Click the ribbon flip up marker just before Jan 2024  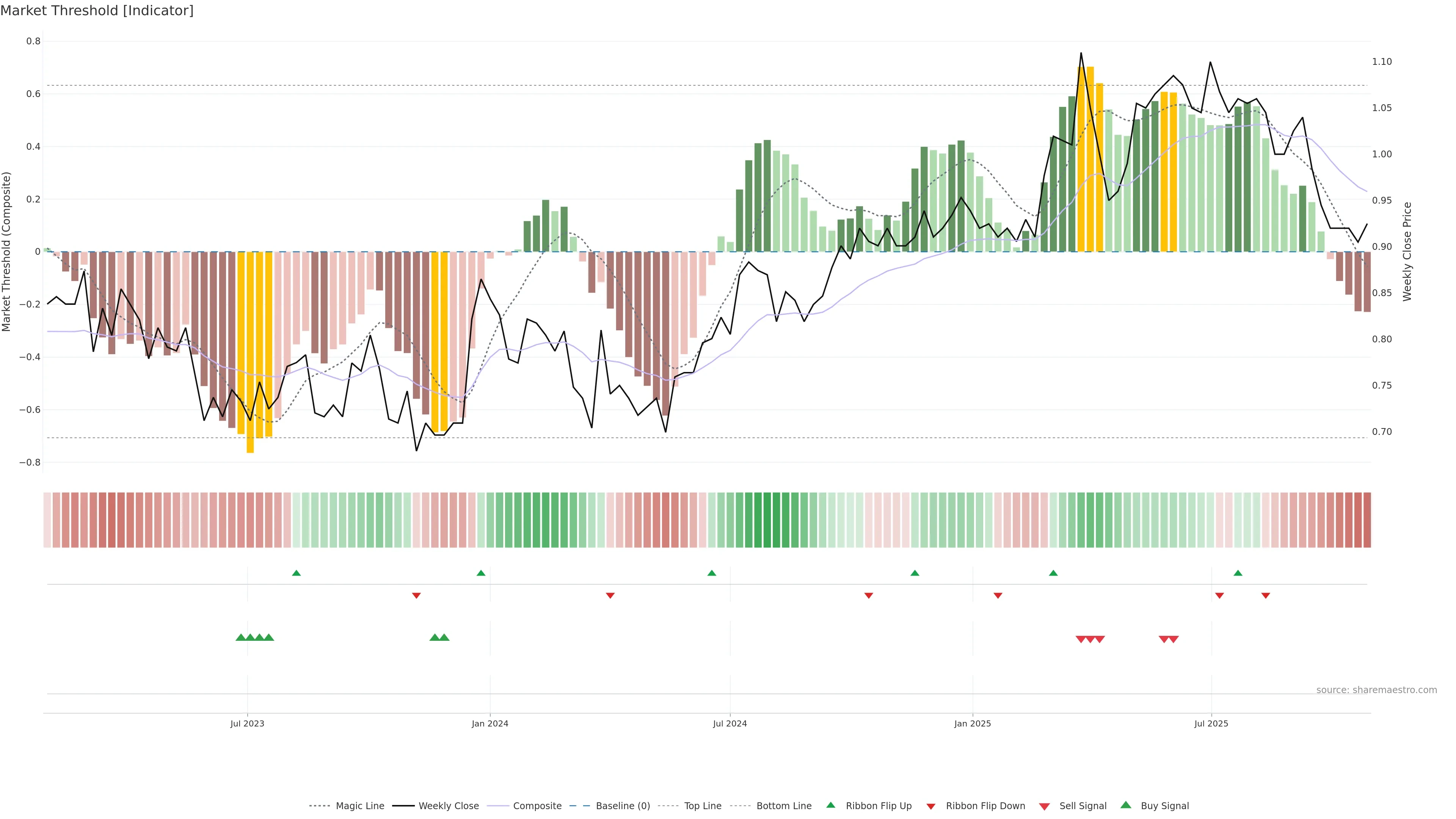point(481,573)
